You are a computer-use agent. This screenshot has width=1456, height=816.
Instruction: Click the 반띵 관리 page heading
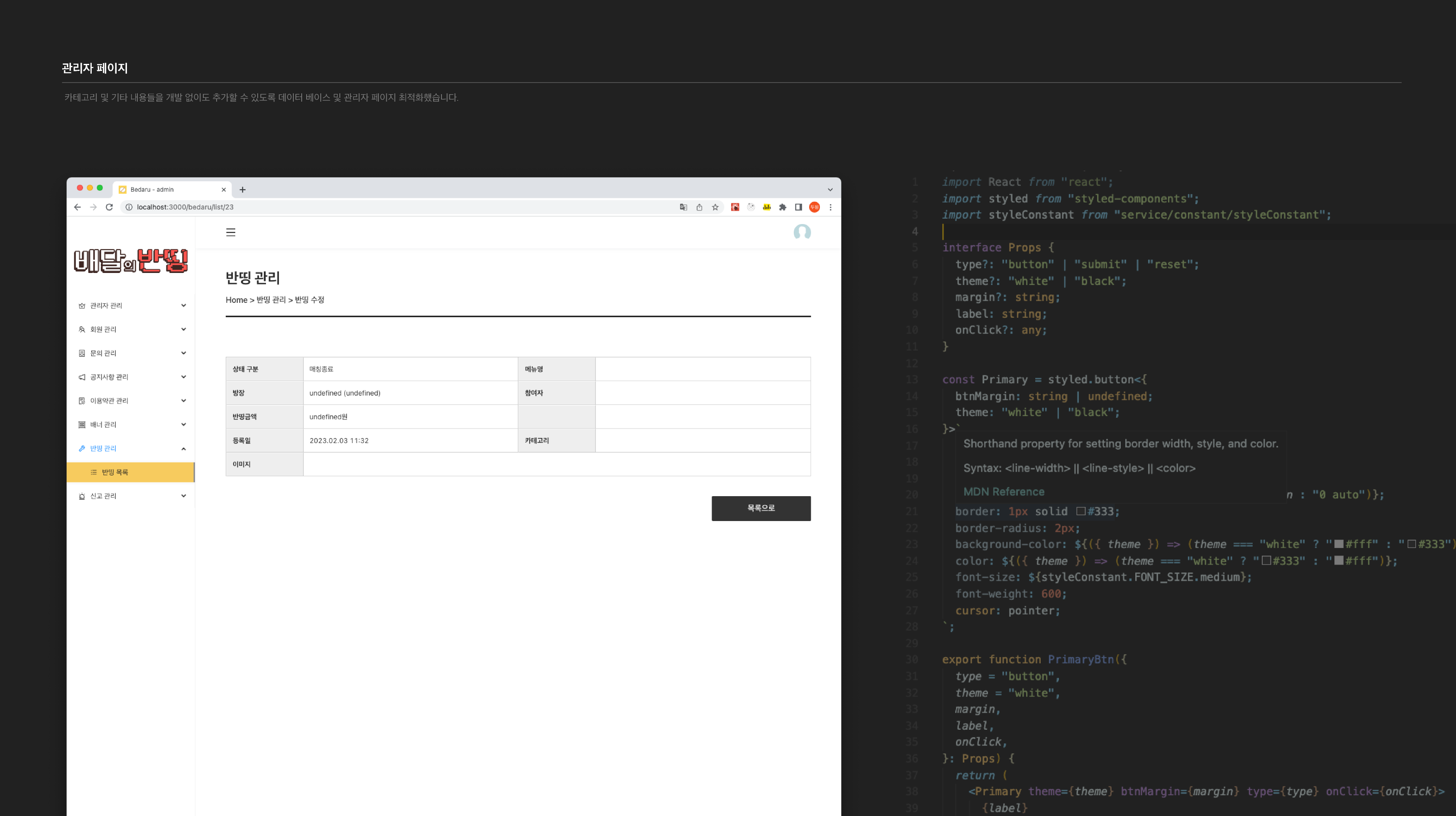click(253, 278)
